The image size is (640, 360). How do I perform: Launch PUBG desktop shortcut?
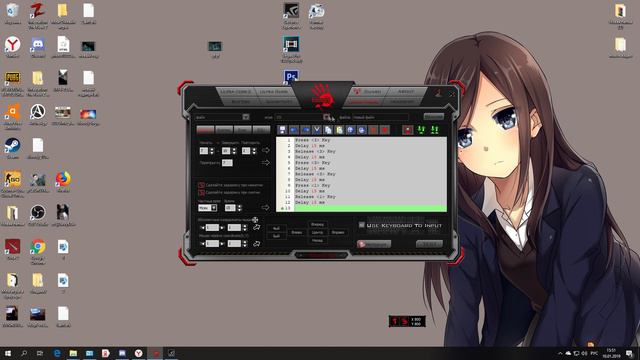pyautogui.click(x=13, y=84)
